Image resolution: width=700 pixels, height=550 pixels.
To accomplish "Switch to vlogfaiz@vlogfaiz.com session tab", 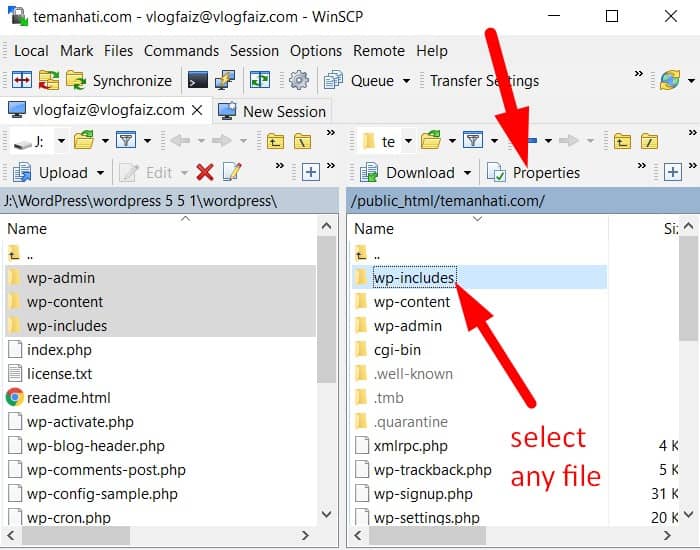I will click(x=108, y=110).
